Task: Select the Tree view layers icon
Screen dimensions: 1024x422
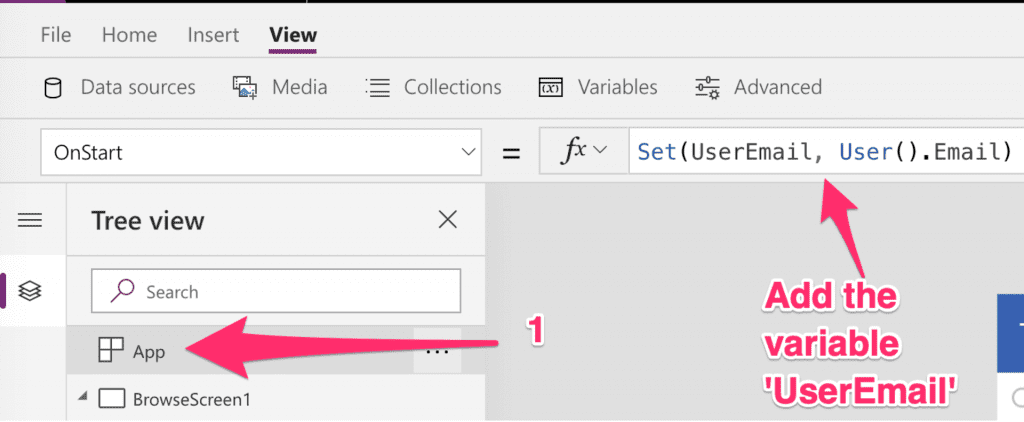Action: pos(30,291)
